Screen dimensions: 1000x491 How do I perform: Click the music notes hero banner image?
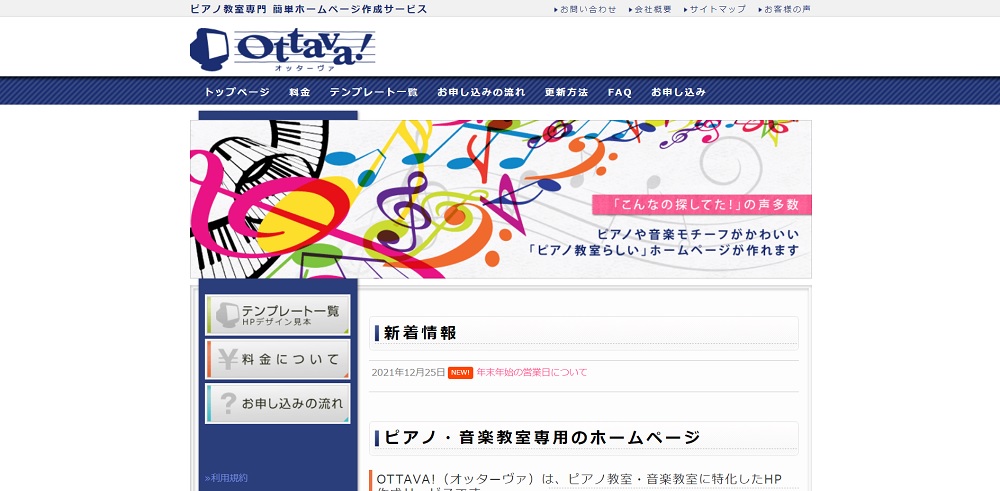[x=501, y=199]
